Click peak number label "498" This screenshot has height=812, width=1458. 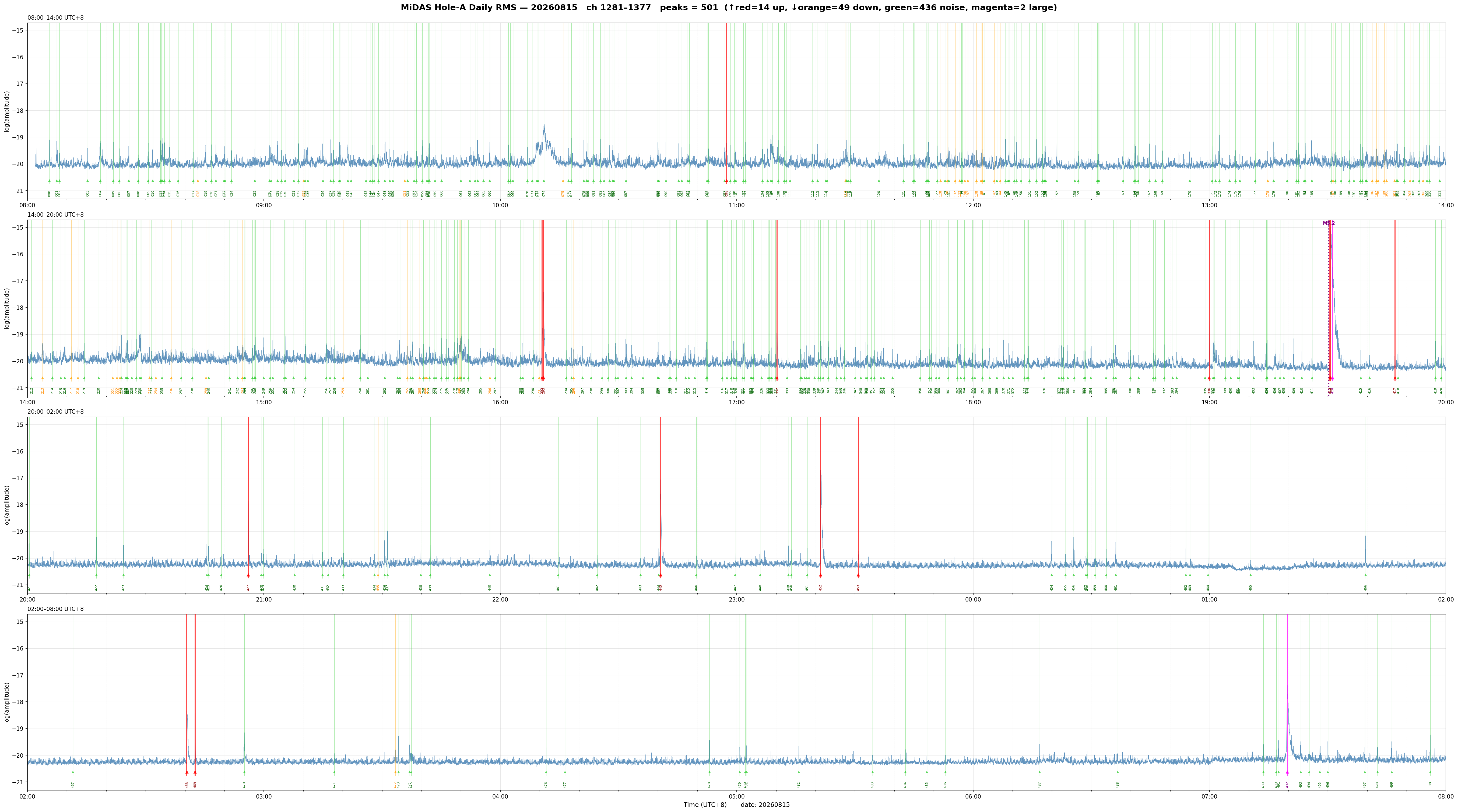[x=1377, y=785]
